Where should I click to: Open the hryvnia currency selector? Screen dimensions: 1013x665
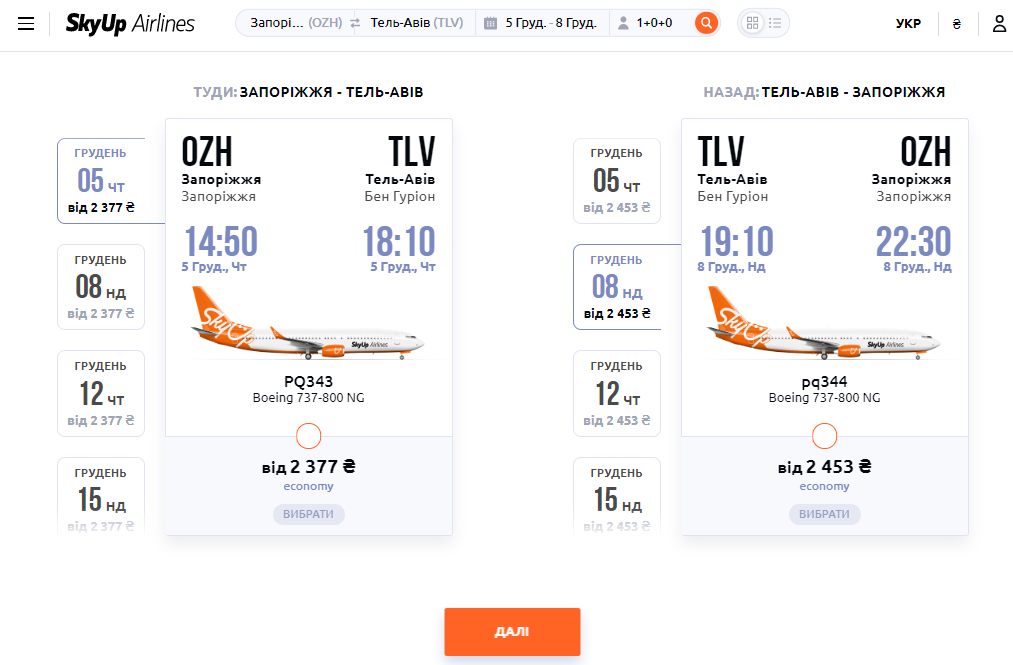point(957,24)
